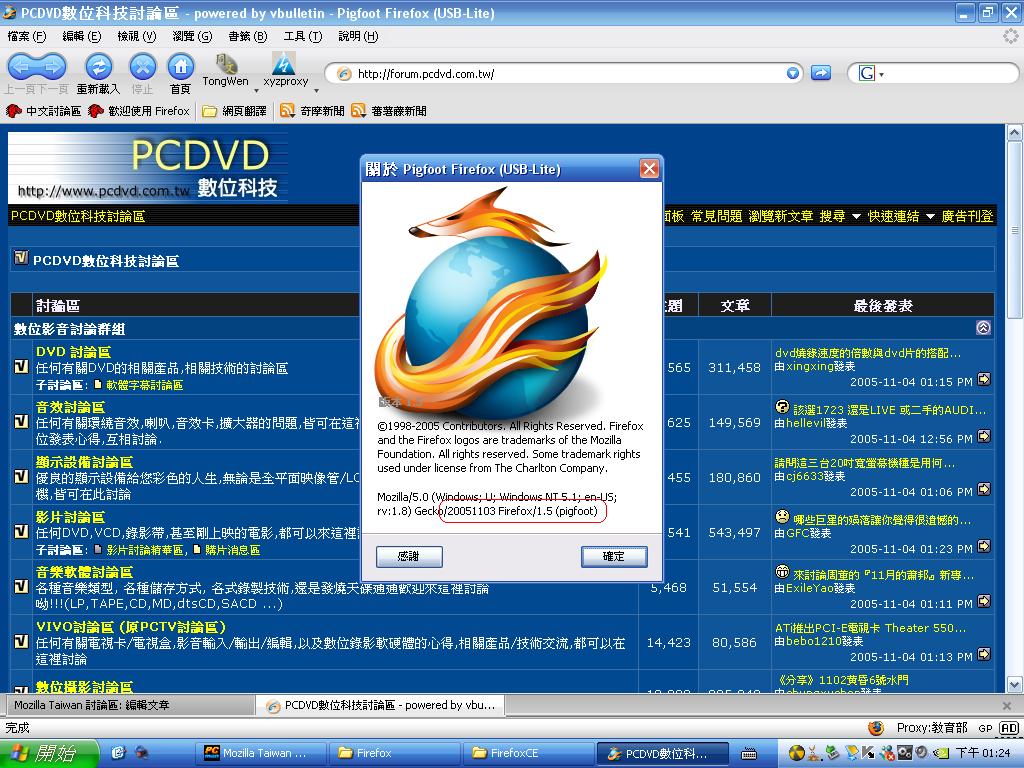This screenshot has height=768, width=1024.
Task: Open the 音樂軟體討論區 forum link
Action: (x=84, y=571)
